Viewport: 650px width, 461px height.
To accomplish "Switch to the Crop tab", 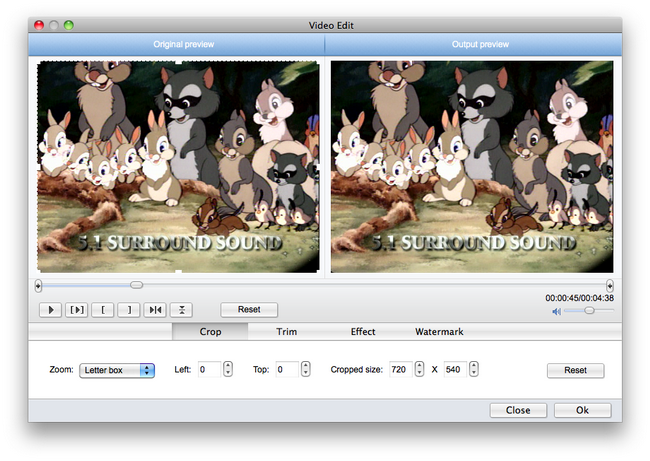I will (x=210, y=332).
